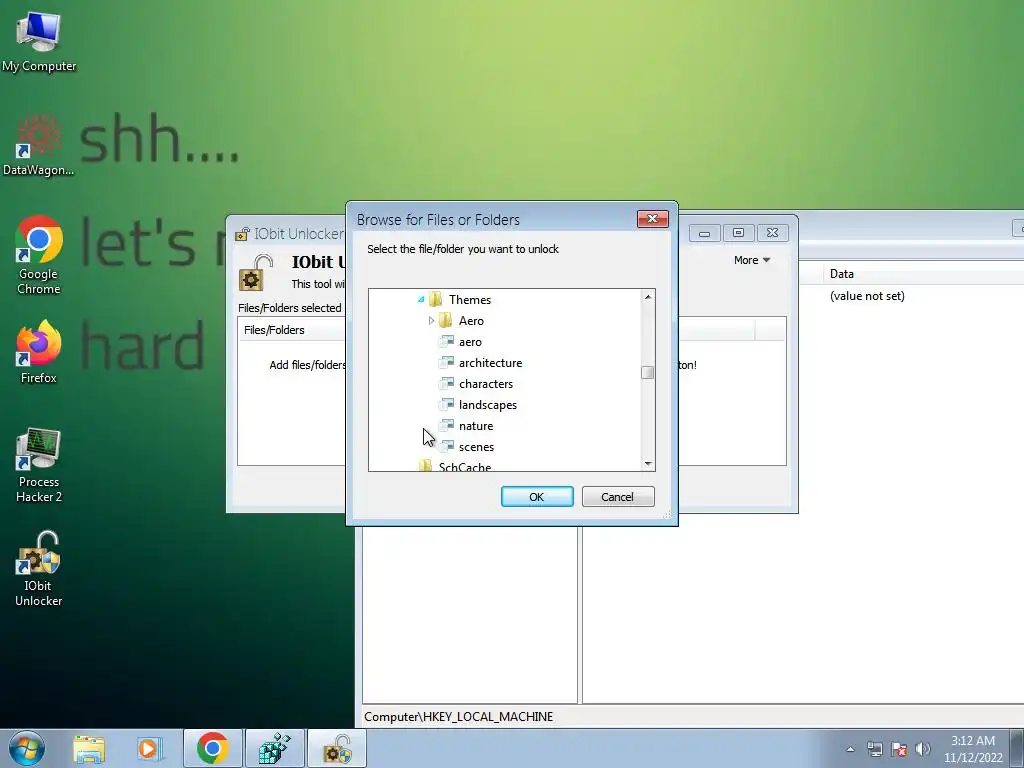Click the Data column header in Registry Editor
Screen dimensions: 1024x768
click(922, 274)
